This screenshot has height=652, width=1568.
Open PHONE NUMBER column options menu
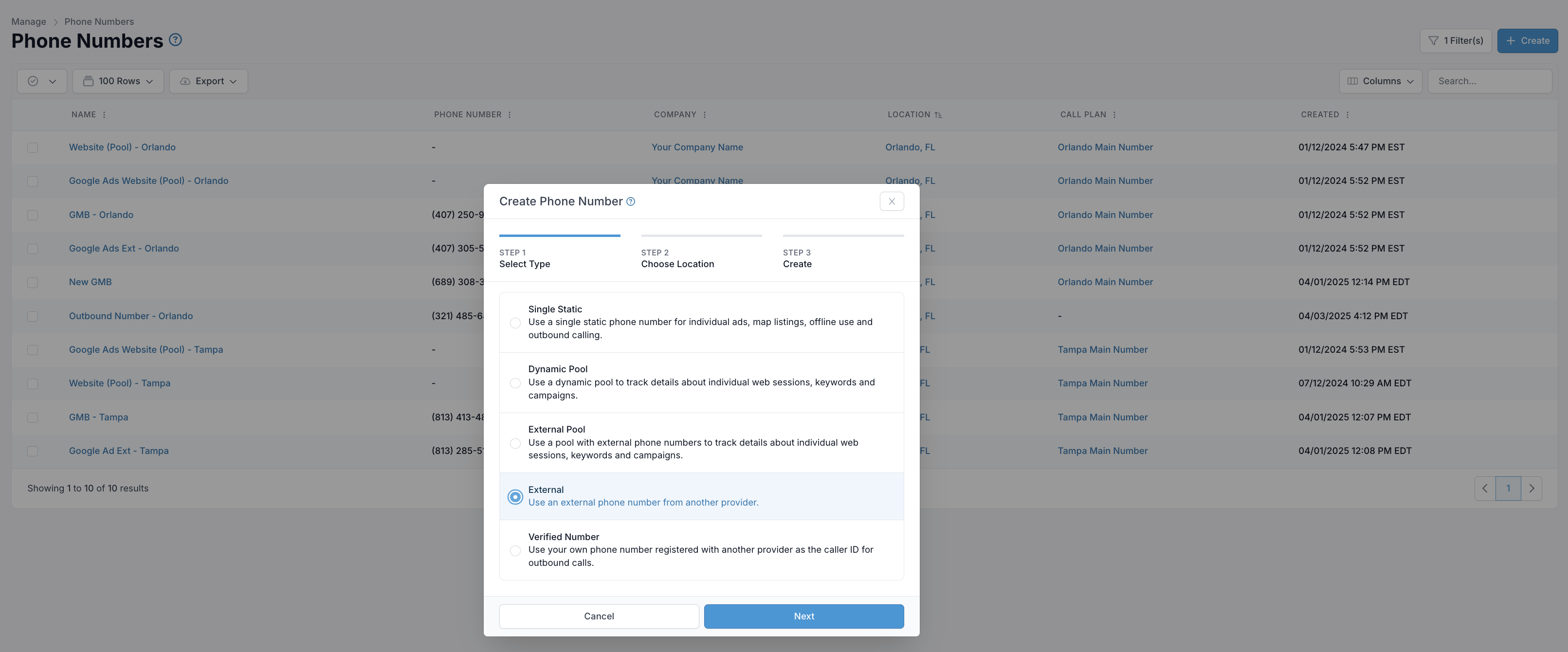[x=510, y=114]
